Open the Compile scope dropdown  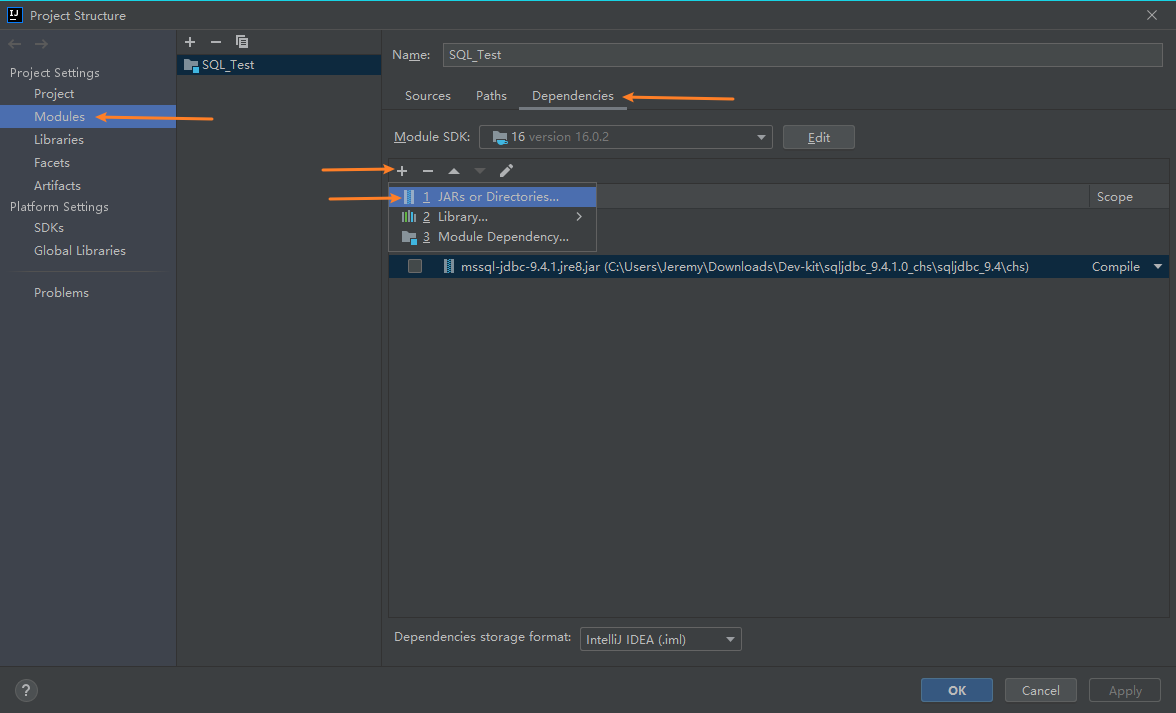click(x=1157, y=266)
